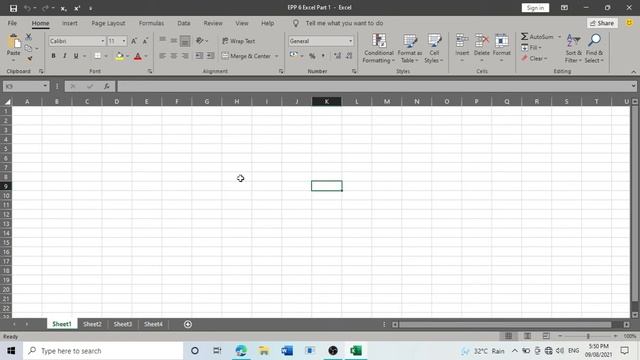Switch to the Insert ribbon tab
Screen dimensions: 640x360
tap(70, 23)
